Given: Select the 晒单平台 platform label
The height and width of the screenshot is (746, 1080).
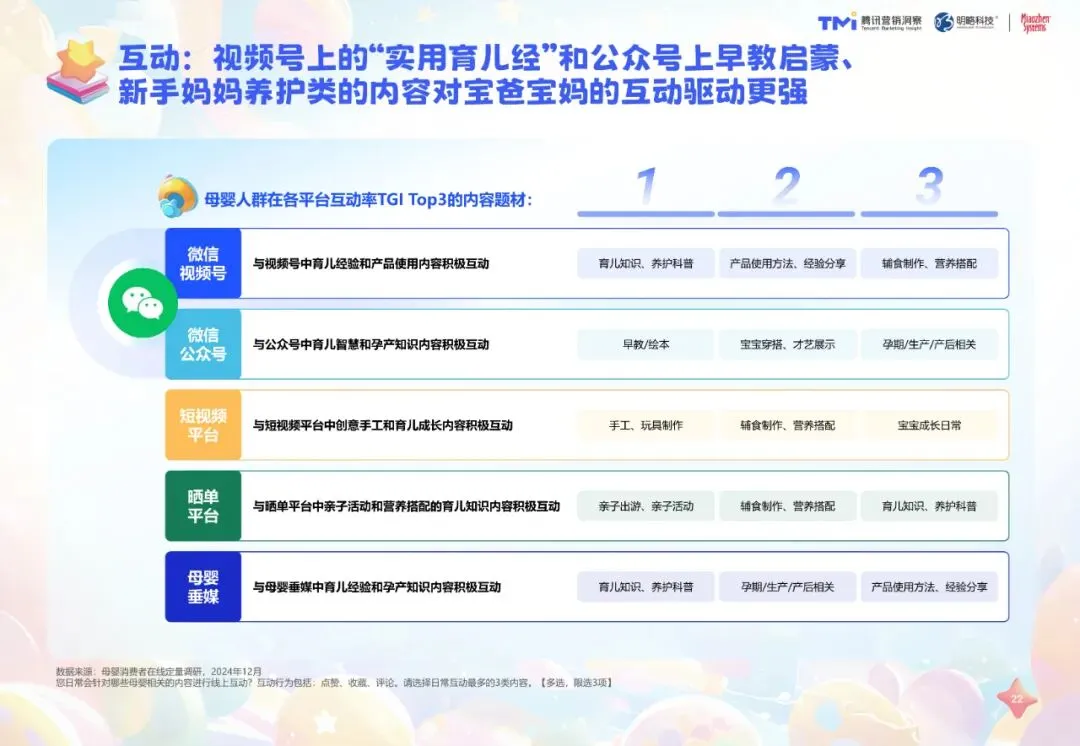Looking at the screenshot, I should [203, 506].
